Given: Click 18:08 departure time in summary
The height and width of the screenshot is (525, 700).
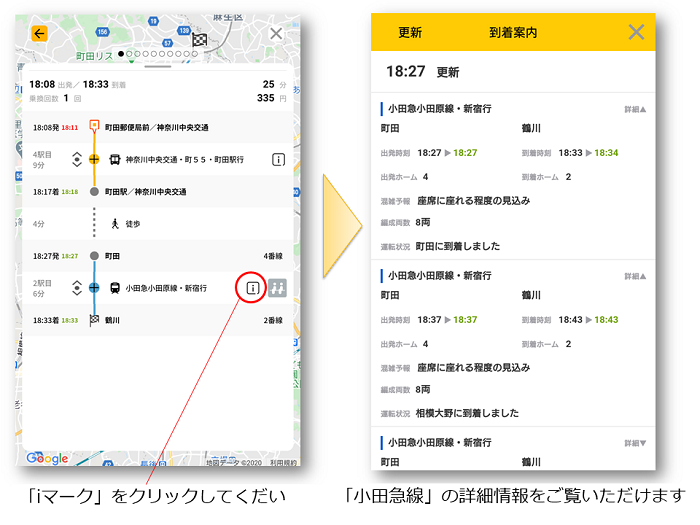Looking at the screenshot, I should point(42,84).
